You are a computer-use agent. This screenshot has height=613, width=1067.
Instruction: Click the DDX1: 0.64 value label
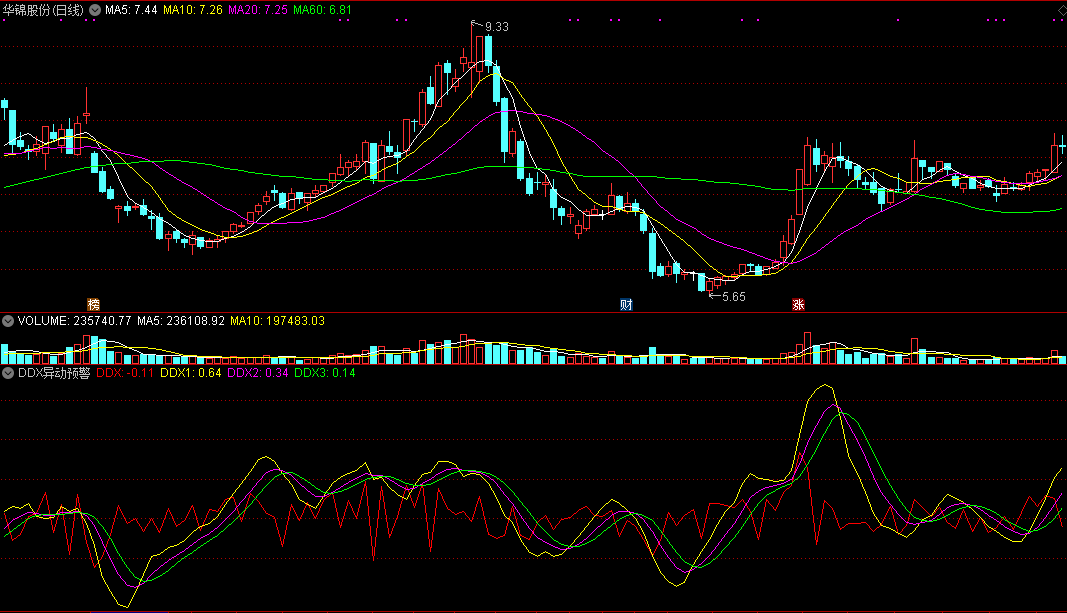click(x=191, y=373)
